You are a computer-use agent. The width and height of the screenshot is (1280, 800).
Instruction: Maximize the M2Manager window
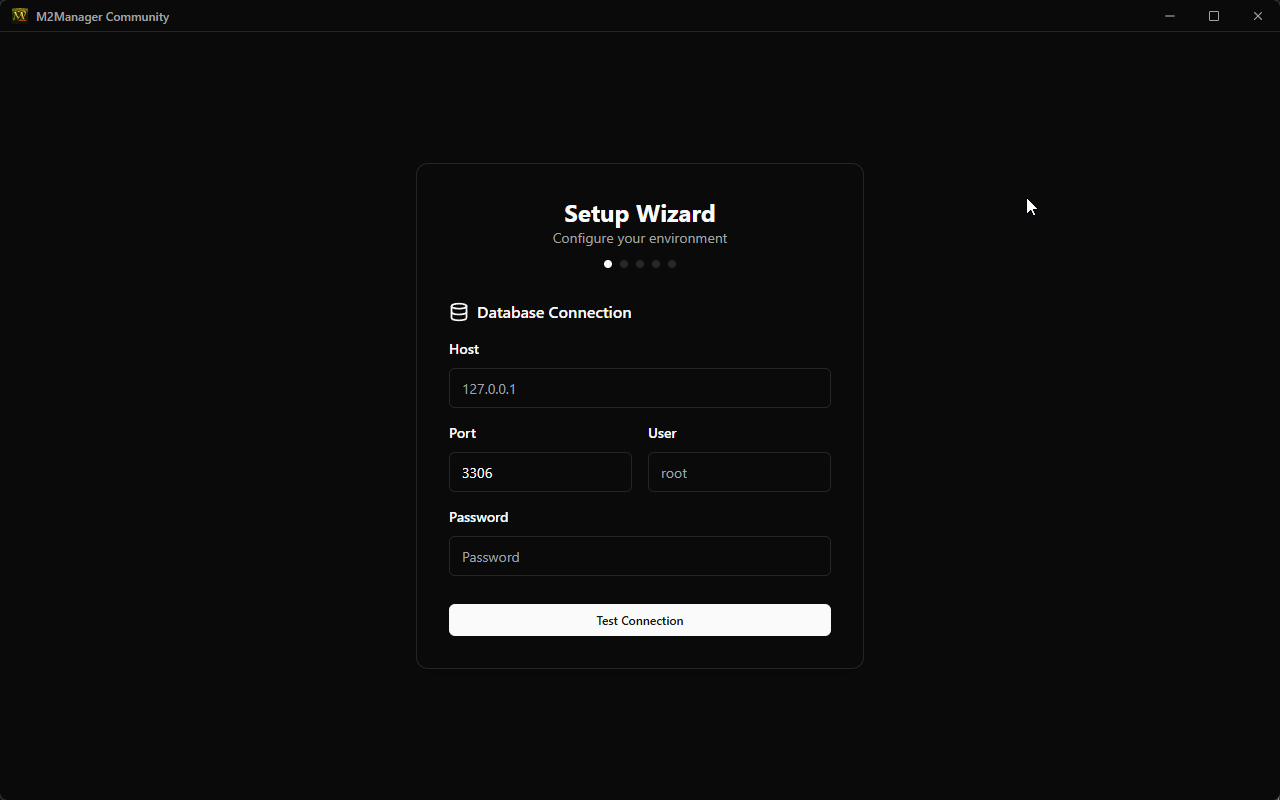[x=1213, y=16]
